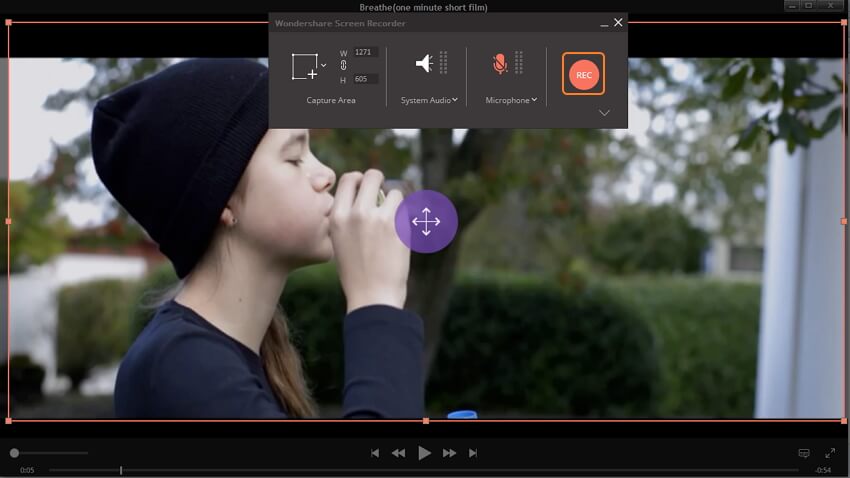The image size is (850, 478).
Task: Click the red REC record button
Action: tap(583, 74)
